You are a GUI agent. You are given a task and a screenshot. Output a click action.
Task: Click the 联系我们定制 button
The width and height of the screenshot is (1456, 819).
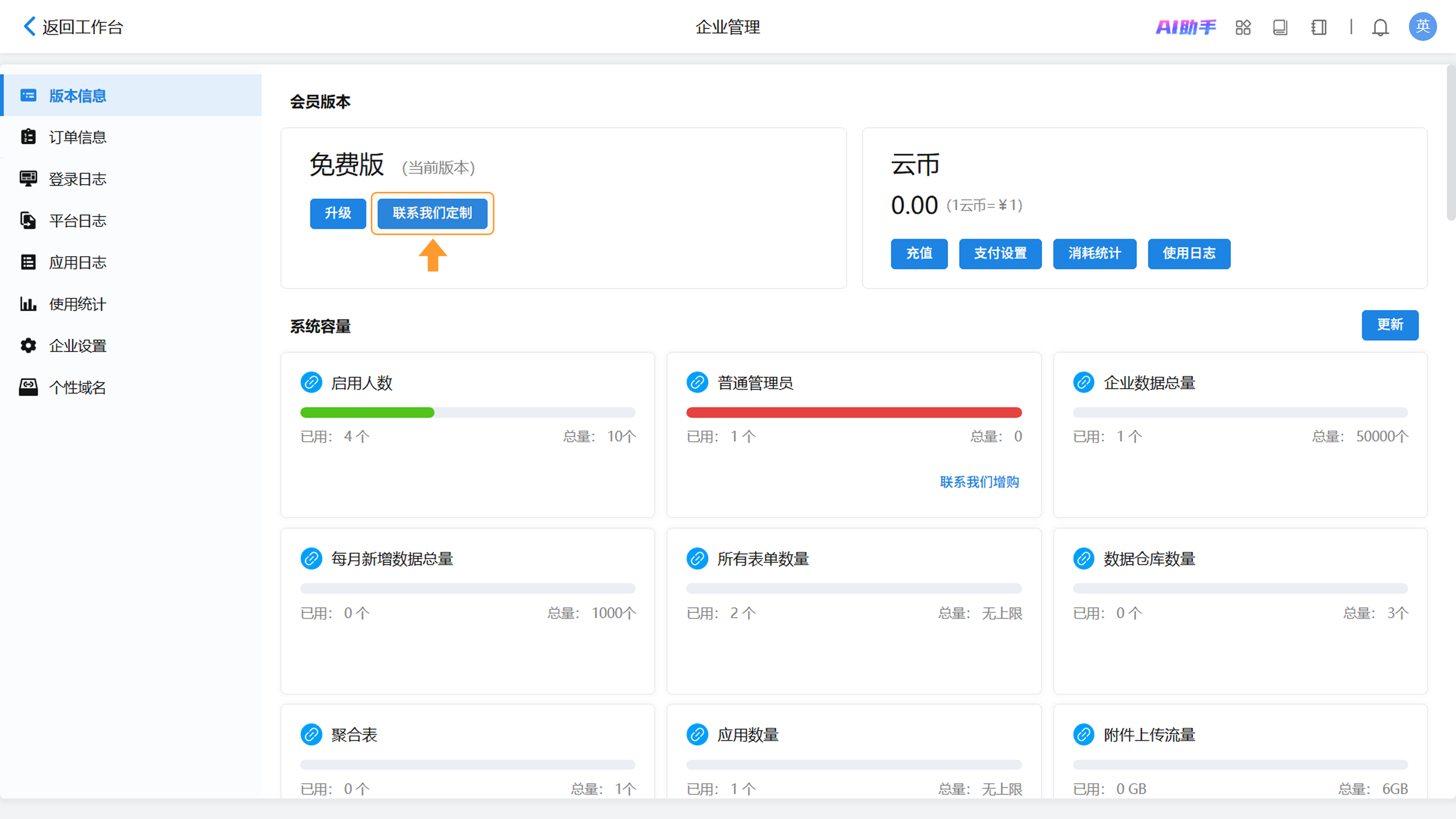pyautogui.click(x=432, y=213)
